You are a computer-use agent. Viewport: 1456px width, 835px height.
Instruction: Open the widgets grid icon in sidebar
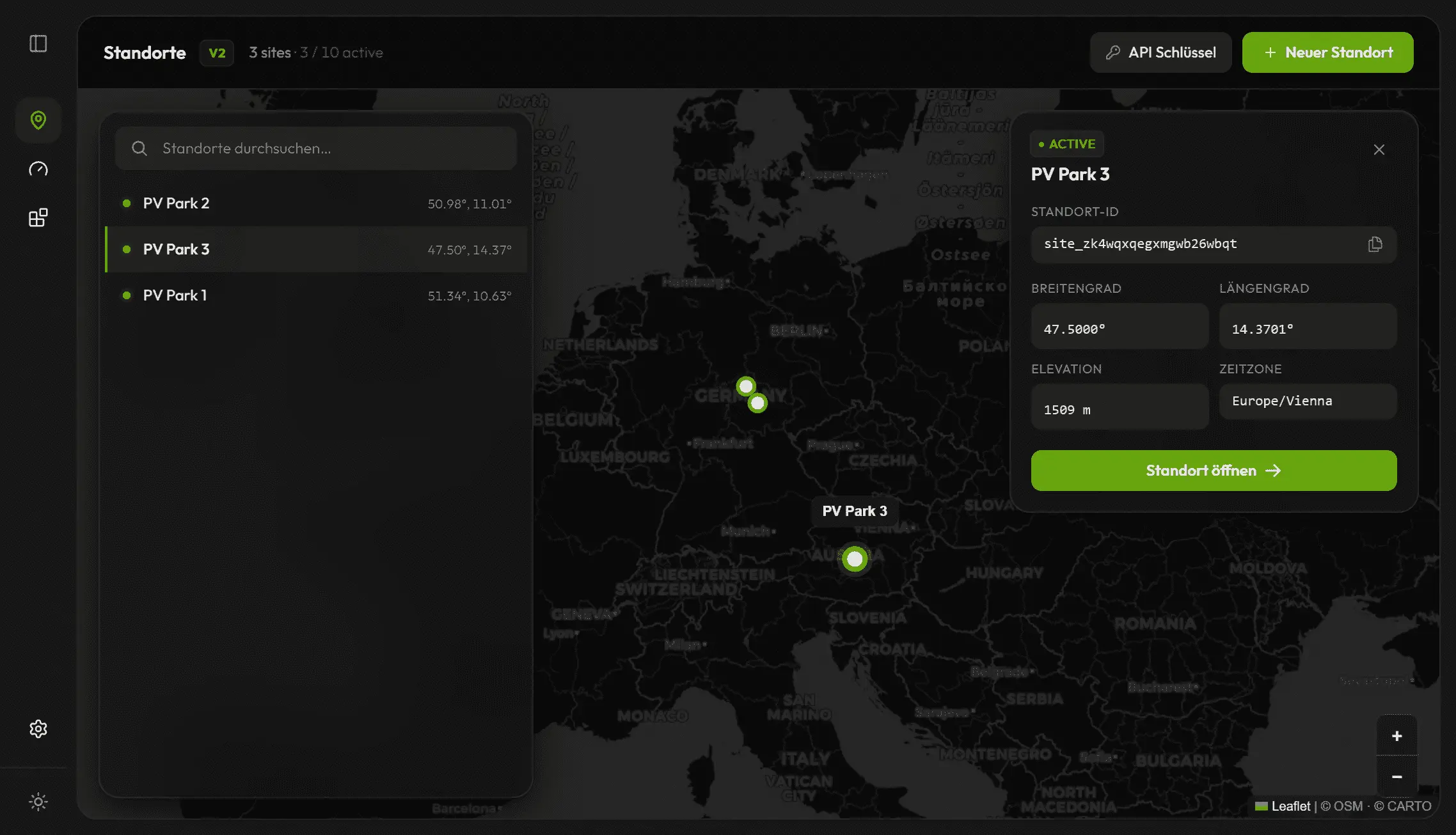coord(38,217)
